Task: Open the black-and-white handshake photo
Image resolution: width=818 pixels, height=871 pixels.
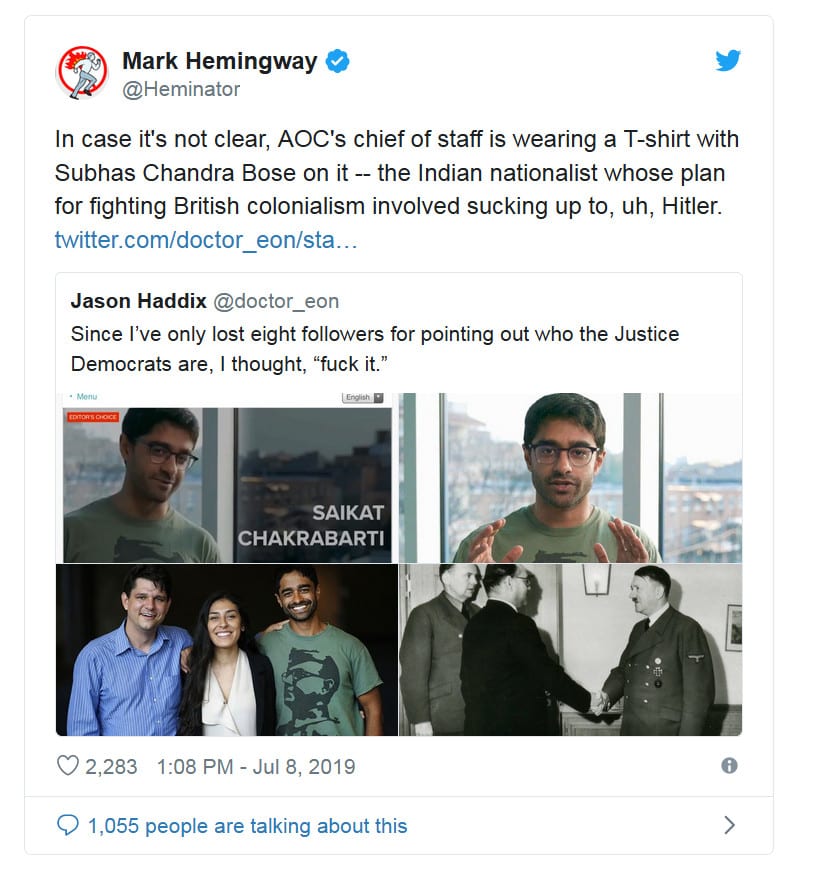Action: (x=570, y=650)
